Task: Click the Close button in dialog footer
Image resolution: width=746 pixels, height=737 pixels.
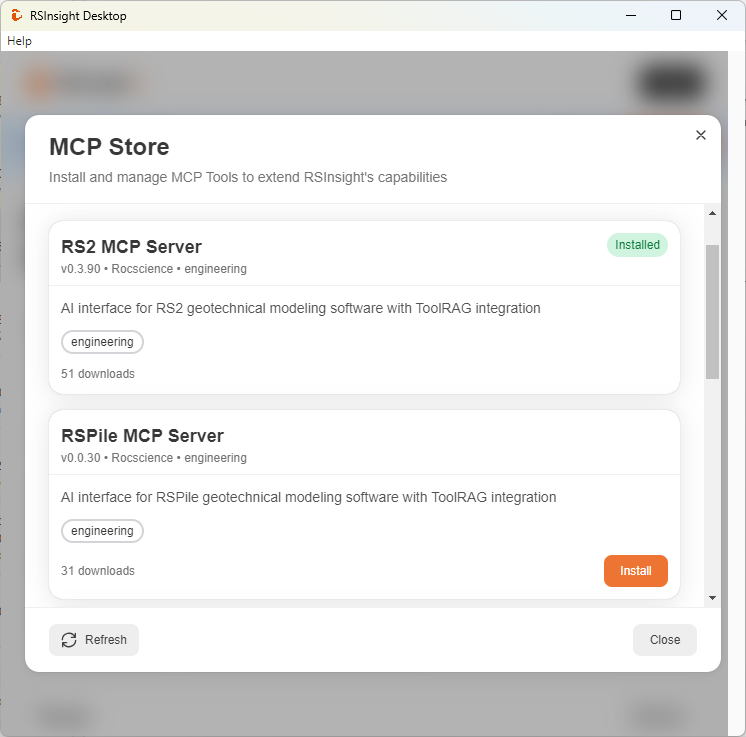Action: coord(665,639)
